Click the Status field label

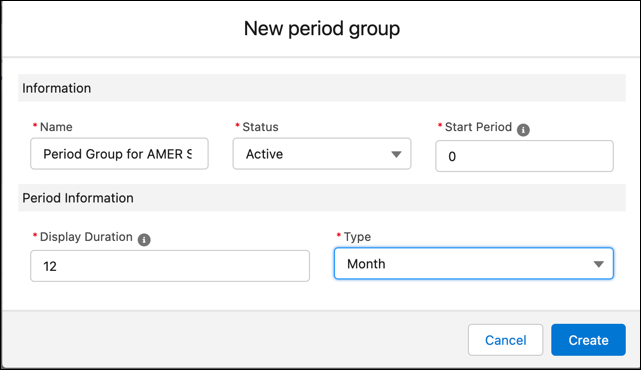click(260, 127)
